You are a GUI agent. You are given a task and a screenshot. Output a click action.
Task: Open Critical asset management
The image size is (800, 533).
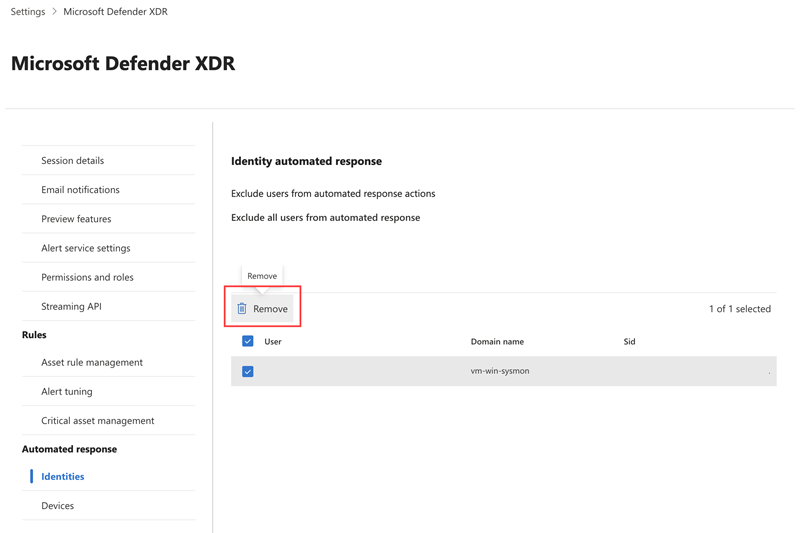(x=97, y=420)
